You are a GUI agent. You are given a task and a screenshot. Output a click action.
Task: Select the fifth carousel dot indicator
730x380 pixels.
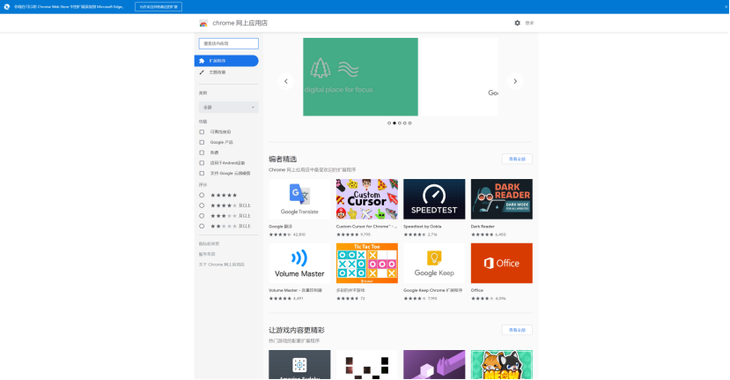point(410,123)
